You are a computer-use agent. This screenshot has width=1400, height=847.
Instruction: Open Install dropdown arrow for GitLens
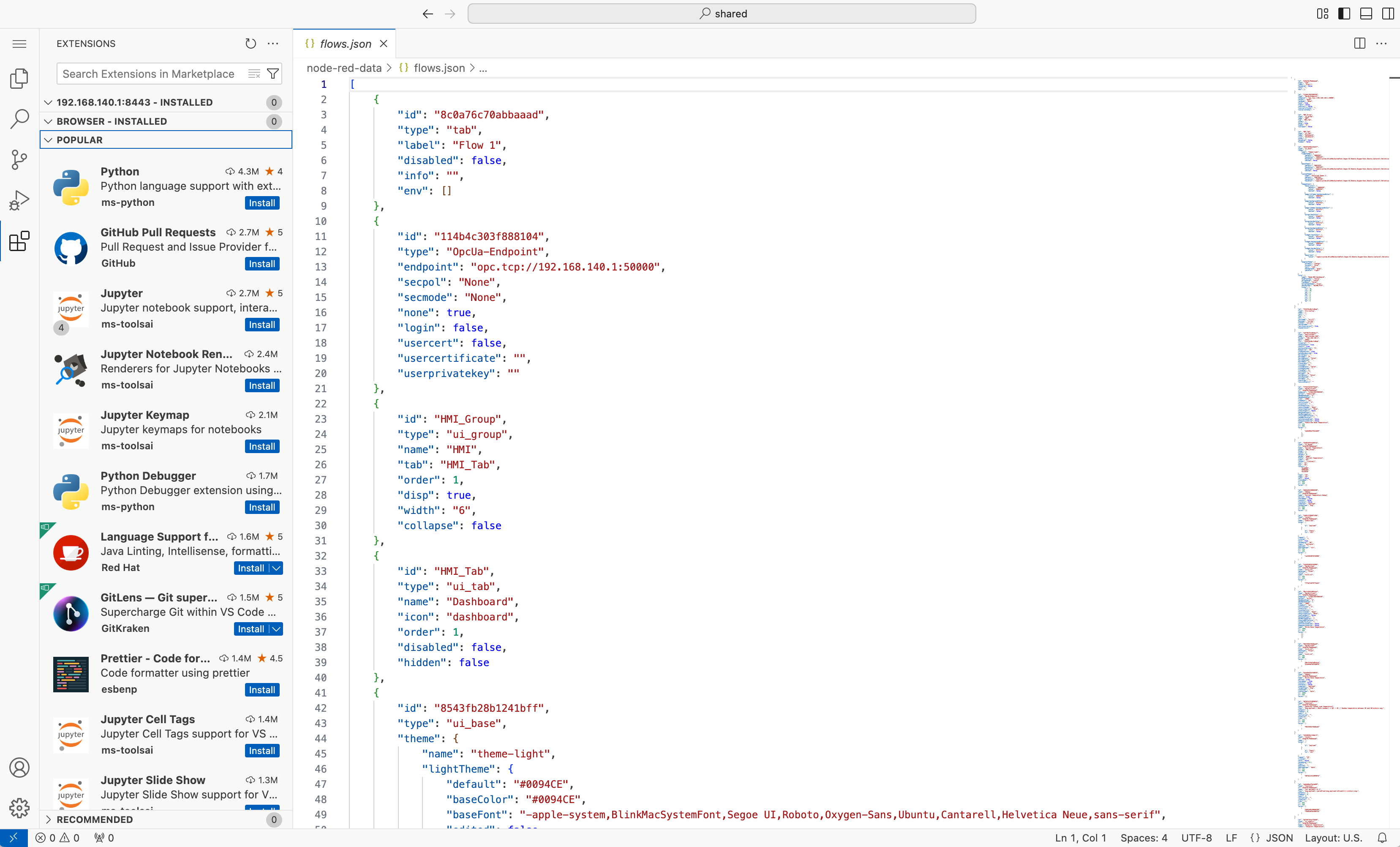[276, 629]
